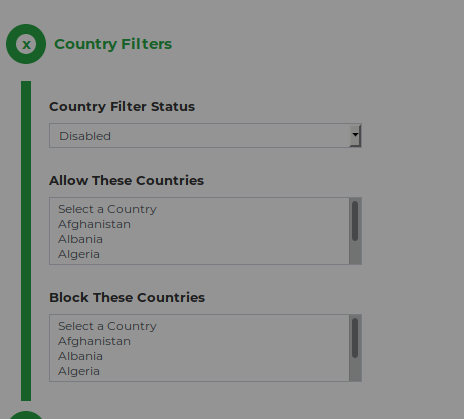This screenshot has width=464, height=419.
Task: Select Albania in Block These Countries
Action: tap(199, 356)
